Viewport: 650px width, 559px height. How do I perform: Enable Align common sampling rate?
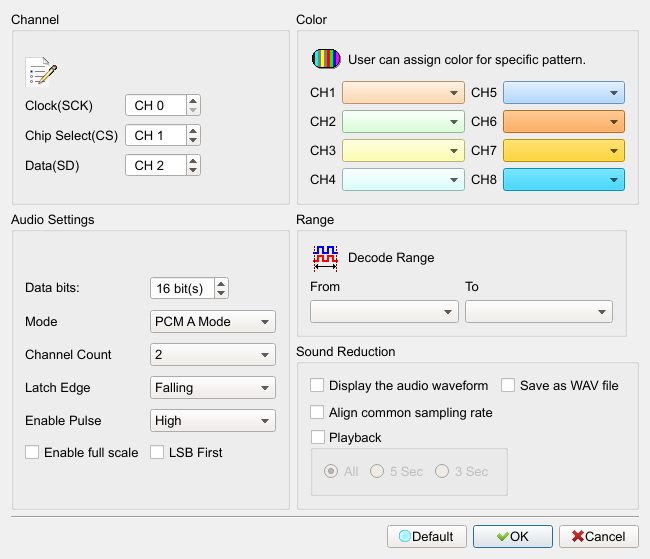pos(317,413)
